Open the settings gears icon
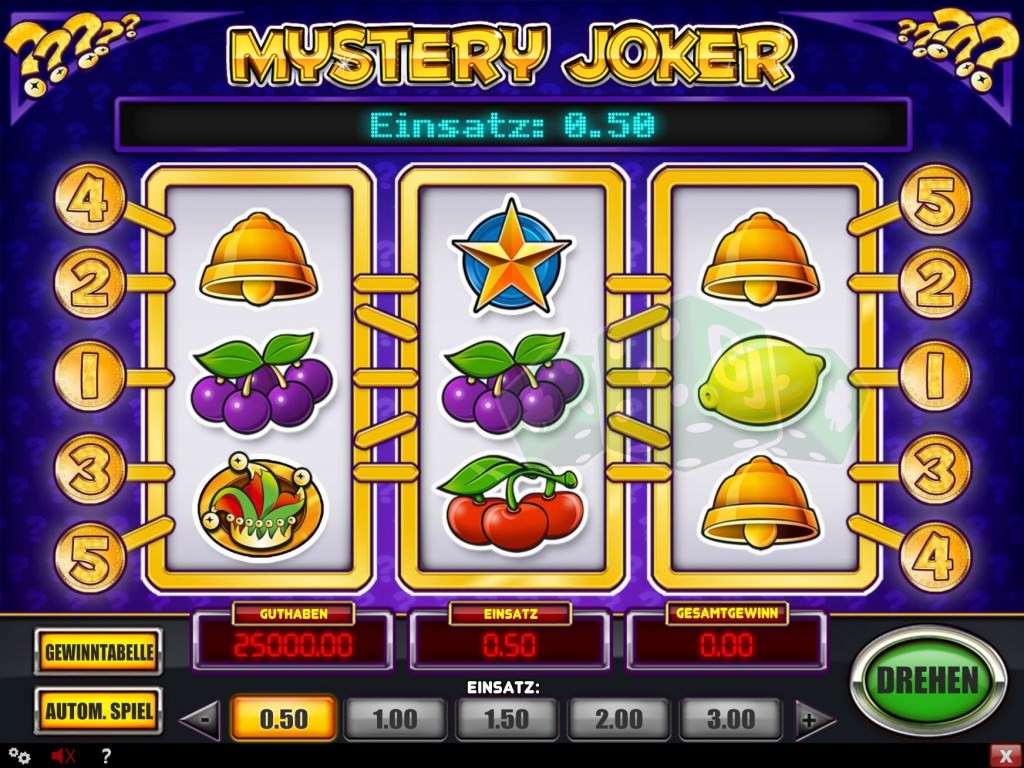This screenshot has height=768, width=1024. pos(19,756)
